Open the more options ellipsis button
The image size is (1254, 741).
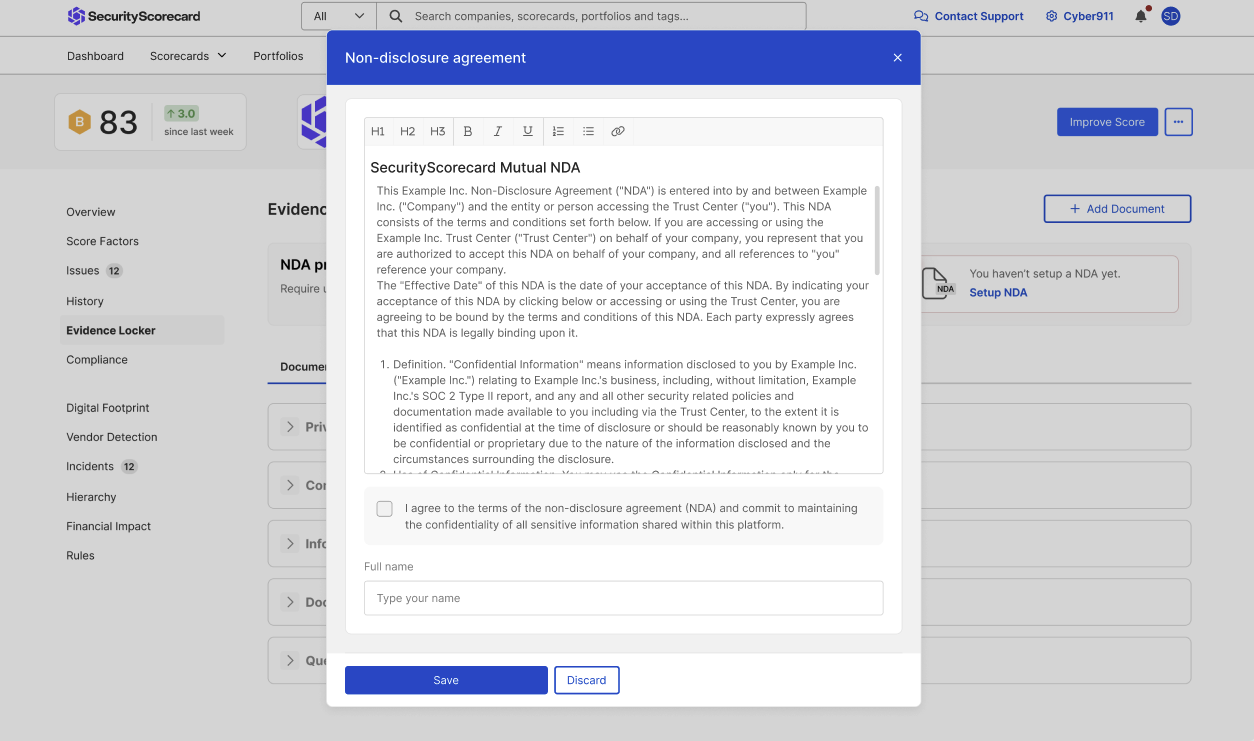pyautogui.click(x=1179, y=122)
